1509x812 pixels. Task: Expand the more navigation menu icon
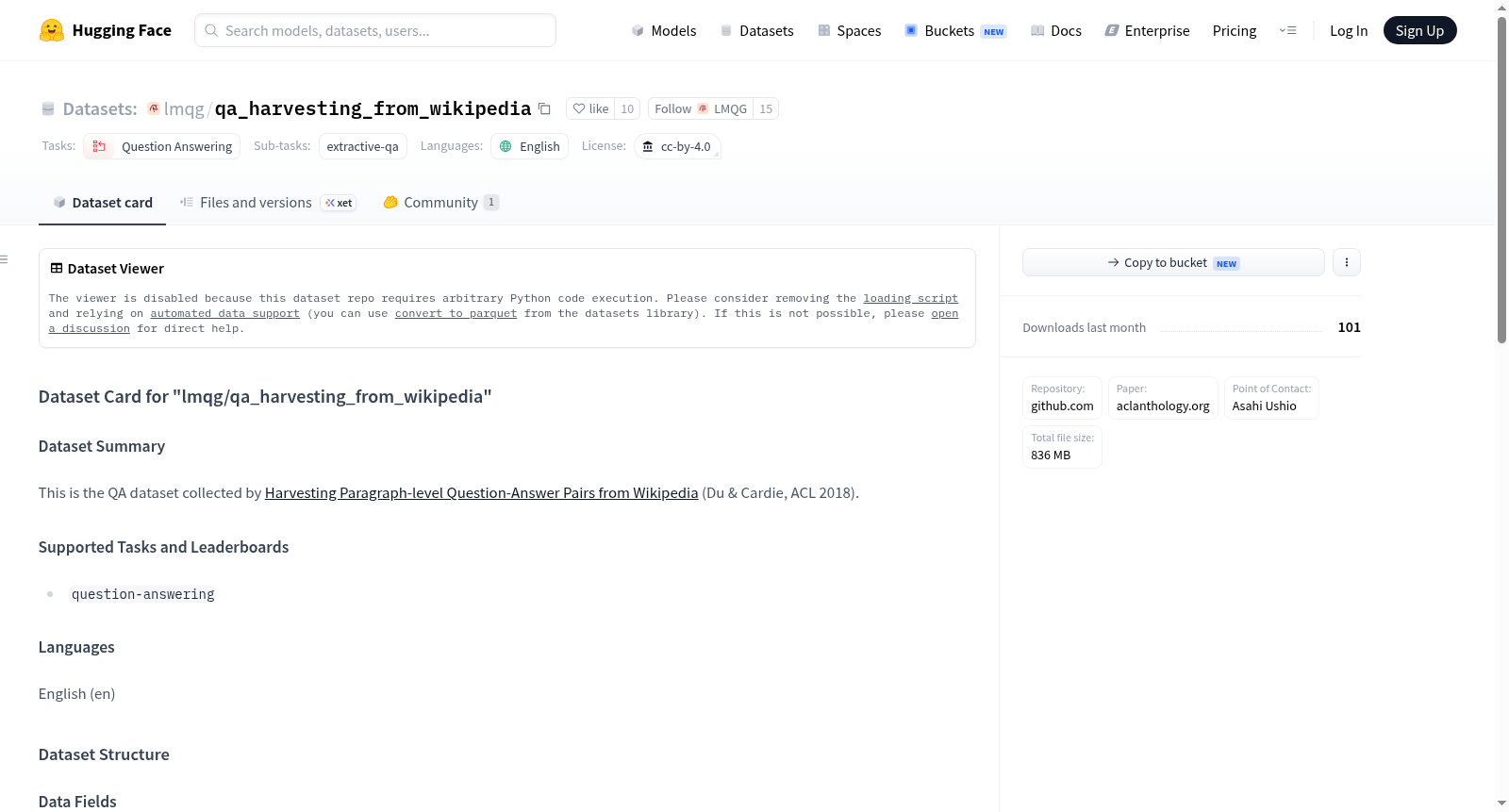pyautogui.click(x=1287, y=30)
